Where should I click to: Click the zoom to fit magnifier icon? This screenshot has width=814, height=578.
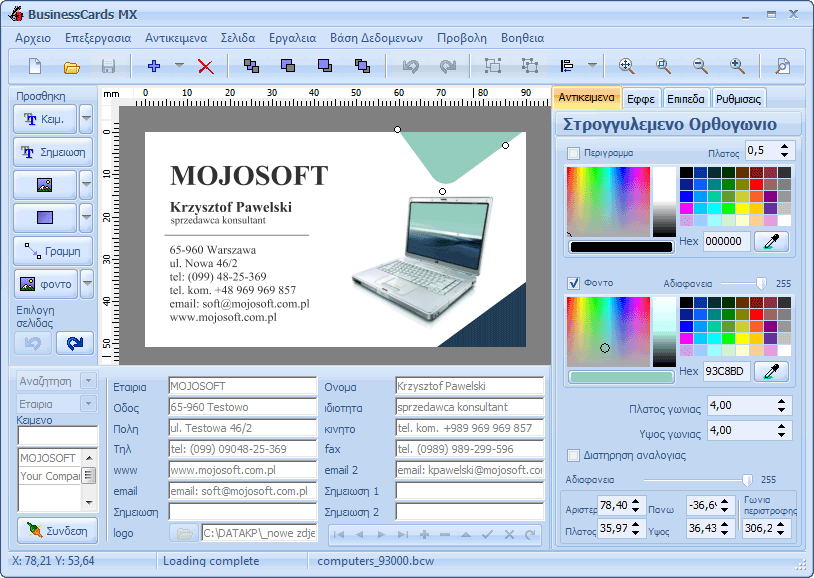(627, 66)
